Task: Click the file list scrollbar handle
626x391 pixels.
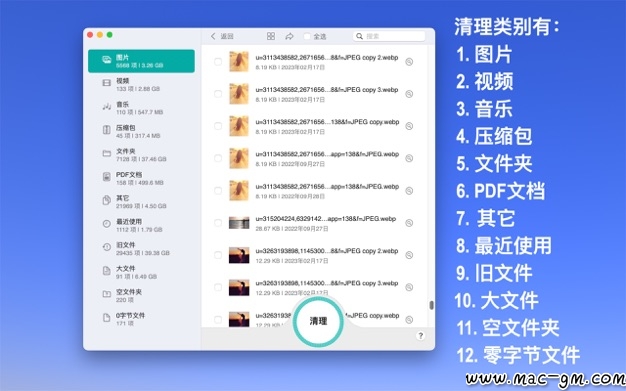Action: click(431, 305)
